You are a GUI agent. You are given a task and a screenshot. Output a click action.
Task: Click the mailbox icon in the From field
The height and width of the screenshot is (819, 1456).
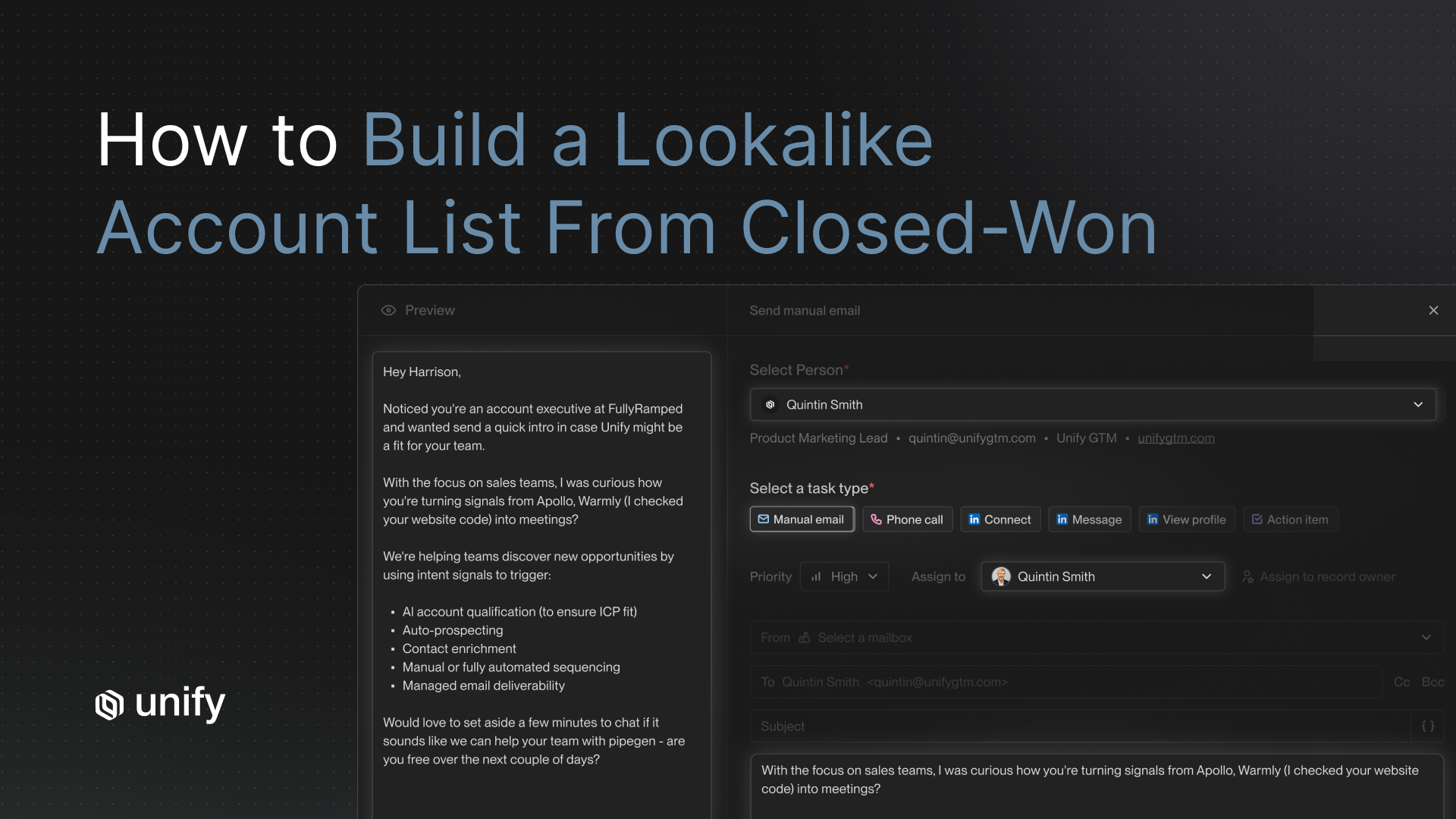805,638
